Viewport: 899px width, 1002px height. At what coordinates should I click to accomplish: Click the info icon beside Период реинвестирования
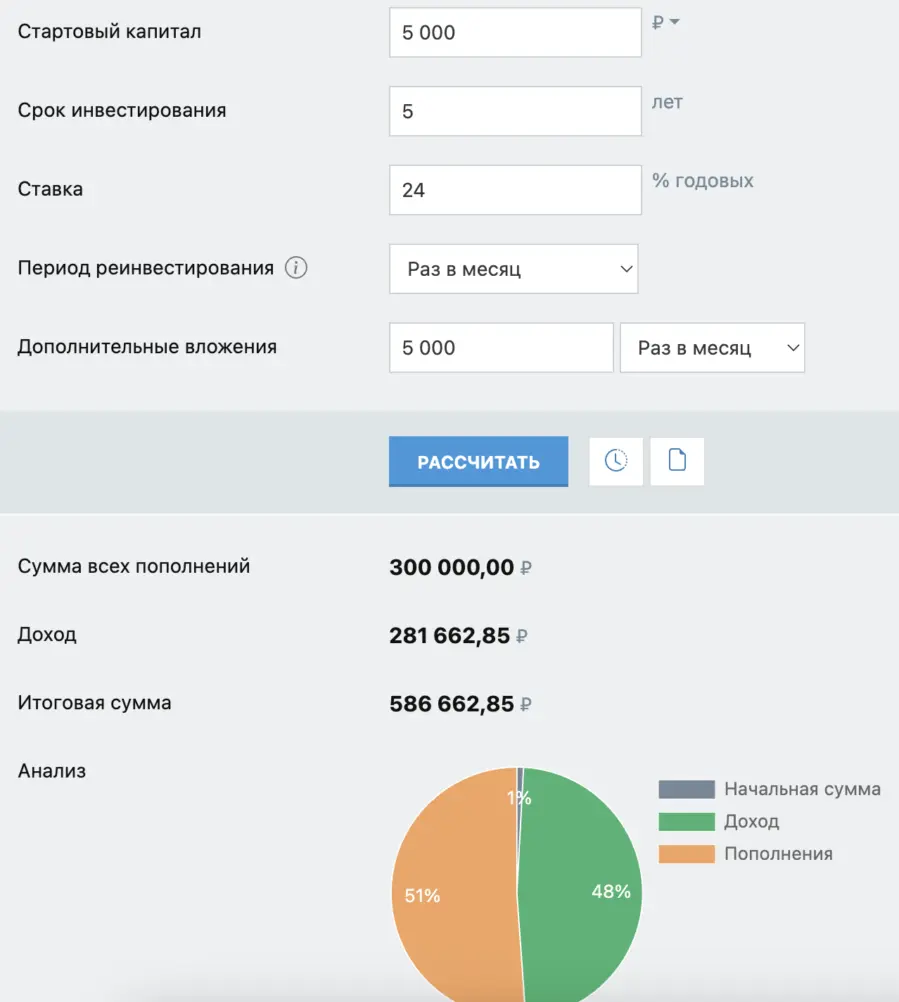click(296, 267)
